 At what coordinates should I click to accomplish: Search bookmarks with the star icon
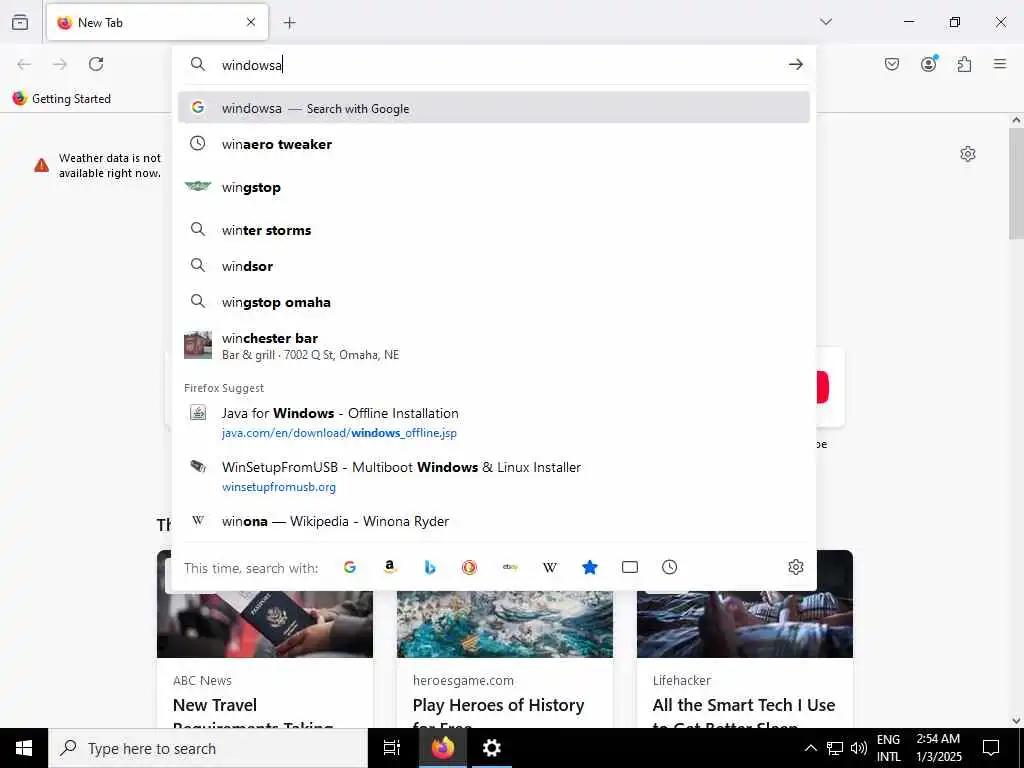(x=590, y=567)
